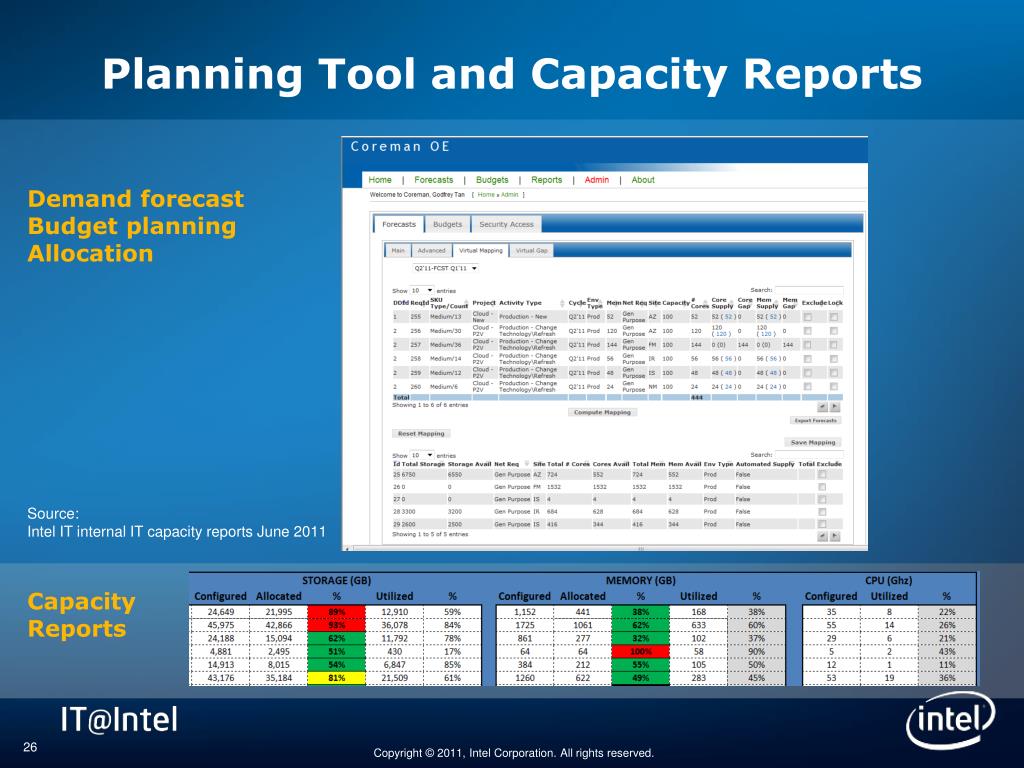The height and width of the screenshot is (768, 1024).
Task: Select the Virtual Mapping sub-tab
Action: [x=481, y=250]
